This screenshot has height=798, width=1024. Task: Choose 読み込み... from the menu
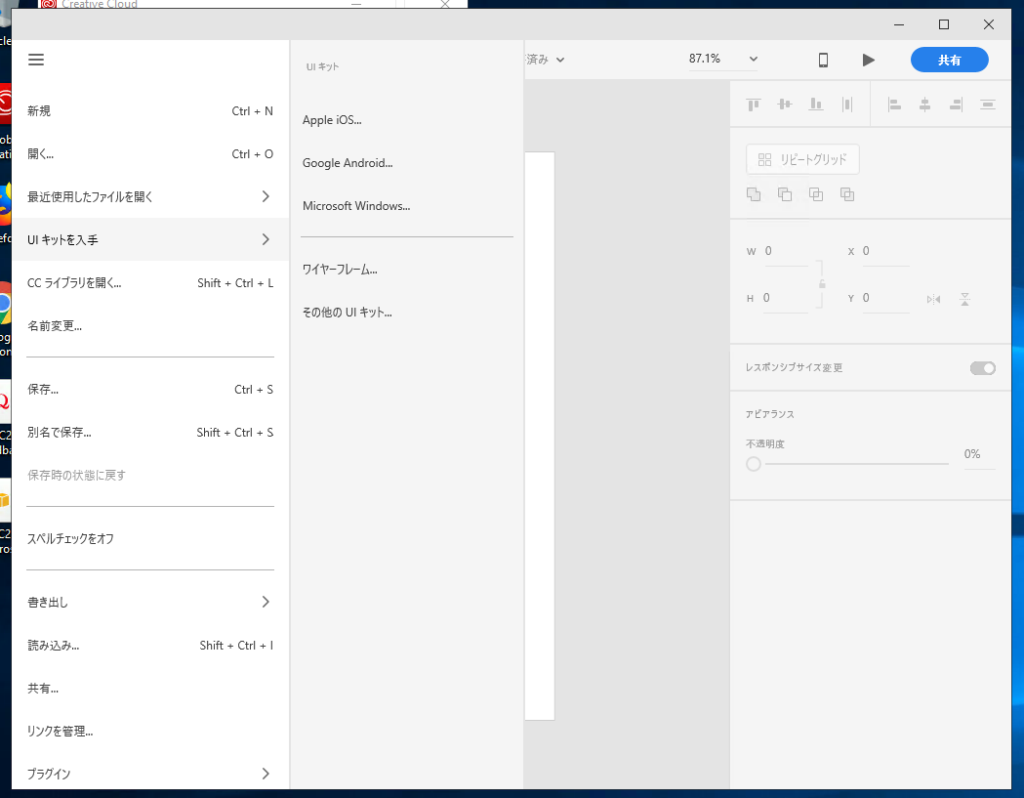pos(150,645)
